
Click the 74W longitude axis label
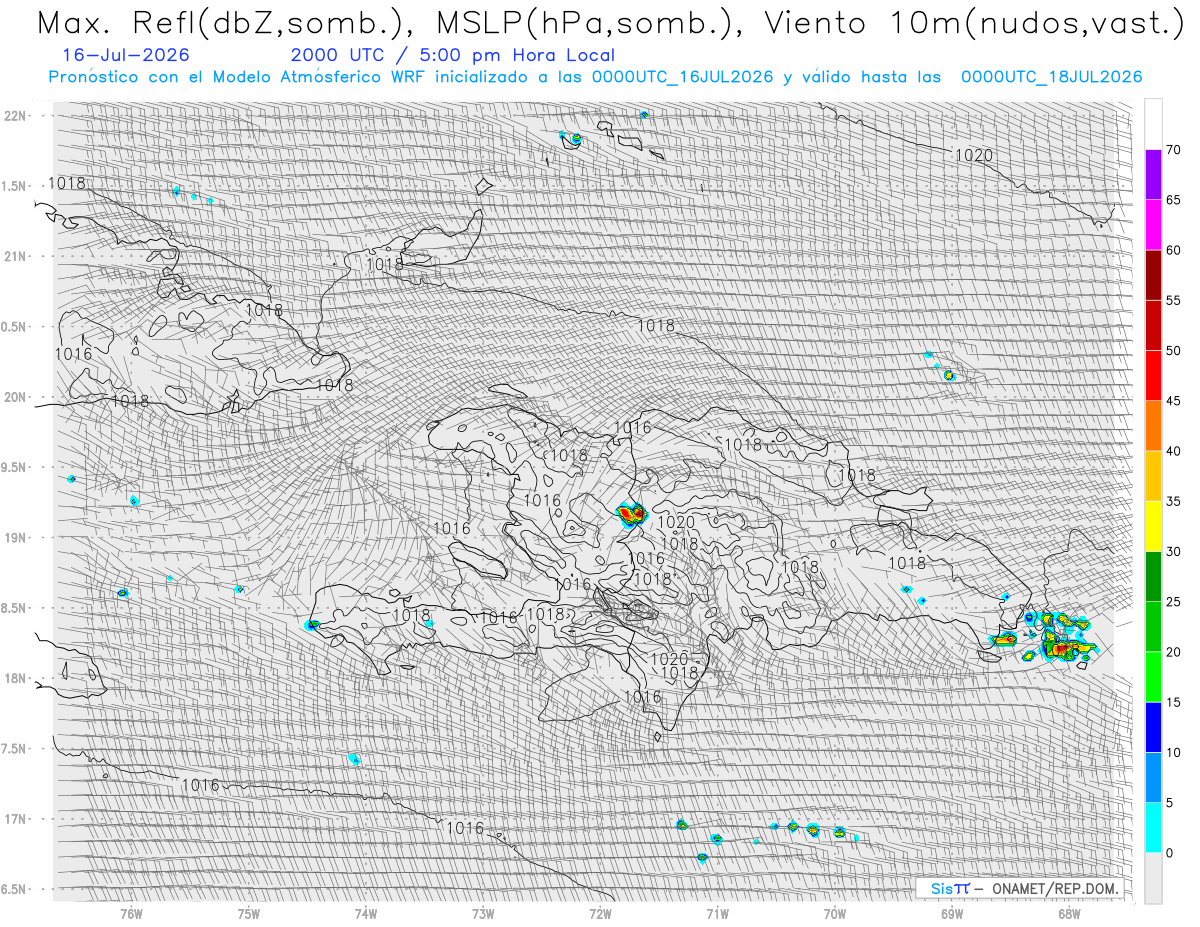[x=365, y=913]
